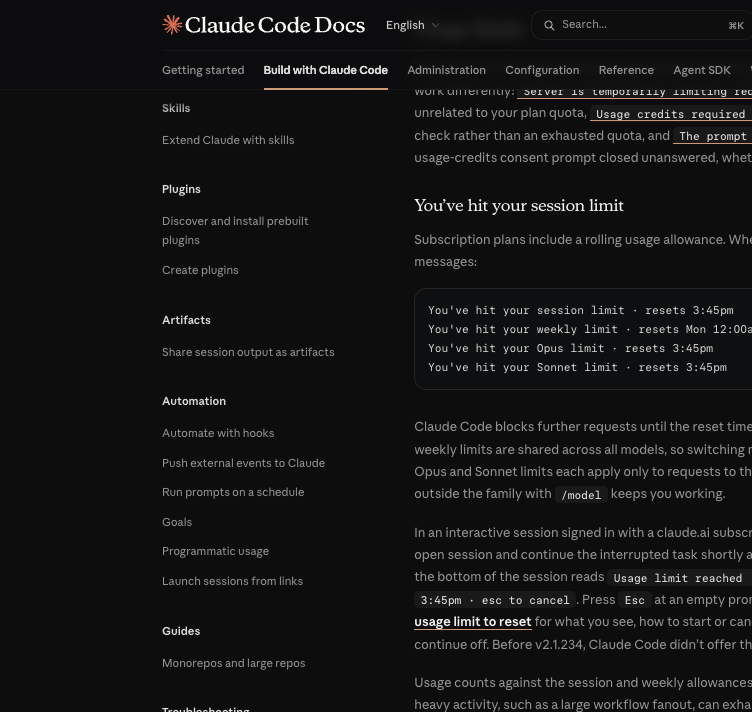Click the 'Esc' inline code key
The width and height of the screenshot is (752, 712).
[x=634, y=600]
